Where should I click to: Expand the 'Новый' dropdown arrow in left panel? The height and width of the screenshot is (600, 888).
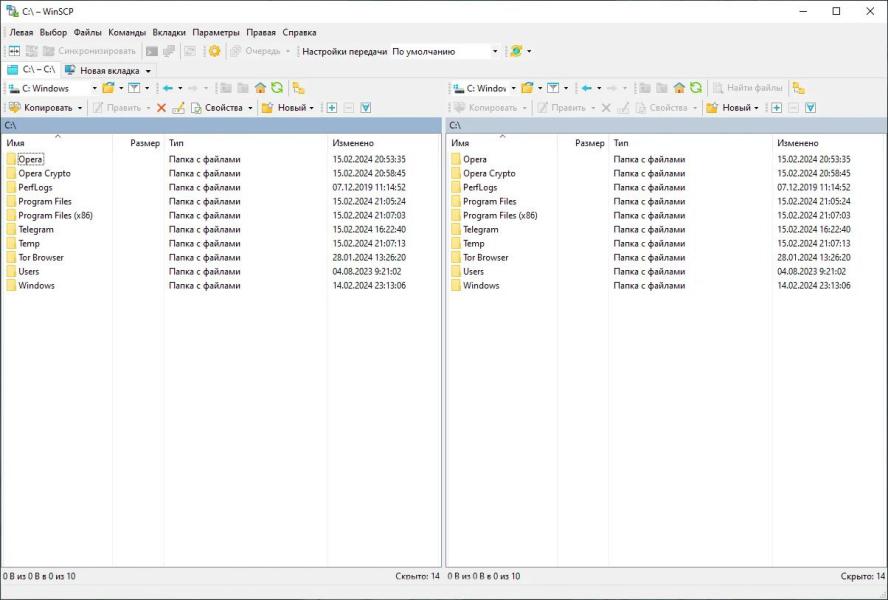click(311, 108)
